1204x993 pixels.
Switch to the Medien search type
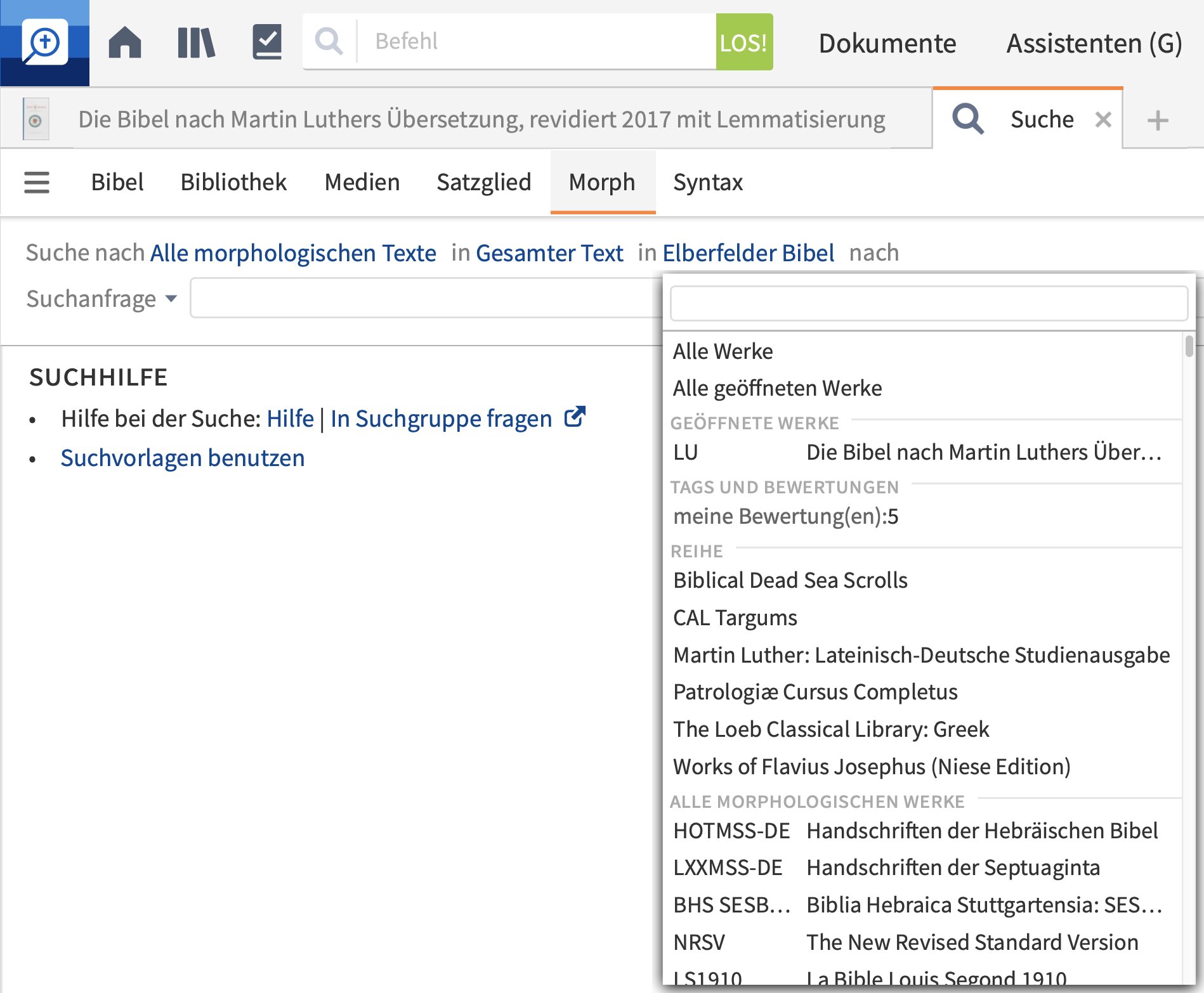pyautogui.click(x=362, y=182)
